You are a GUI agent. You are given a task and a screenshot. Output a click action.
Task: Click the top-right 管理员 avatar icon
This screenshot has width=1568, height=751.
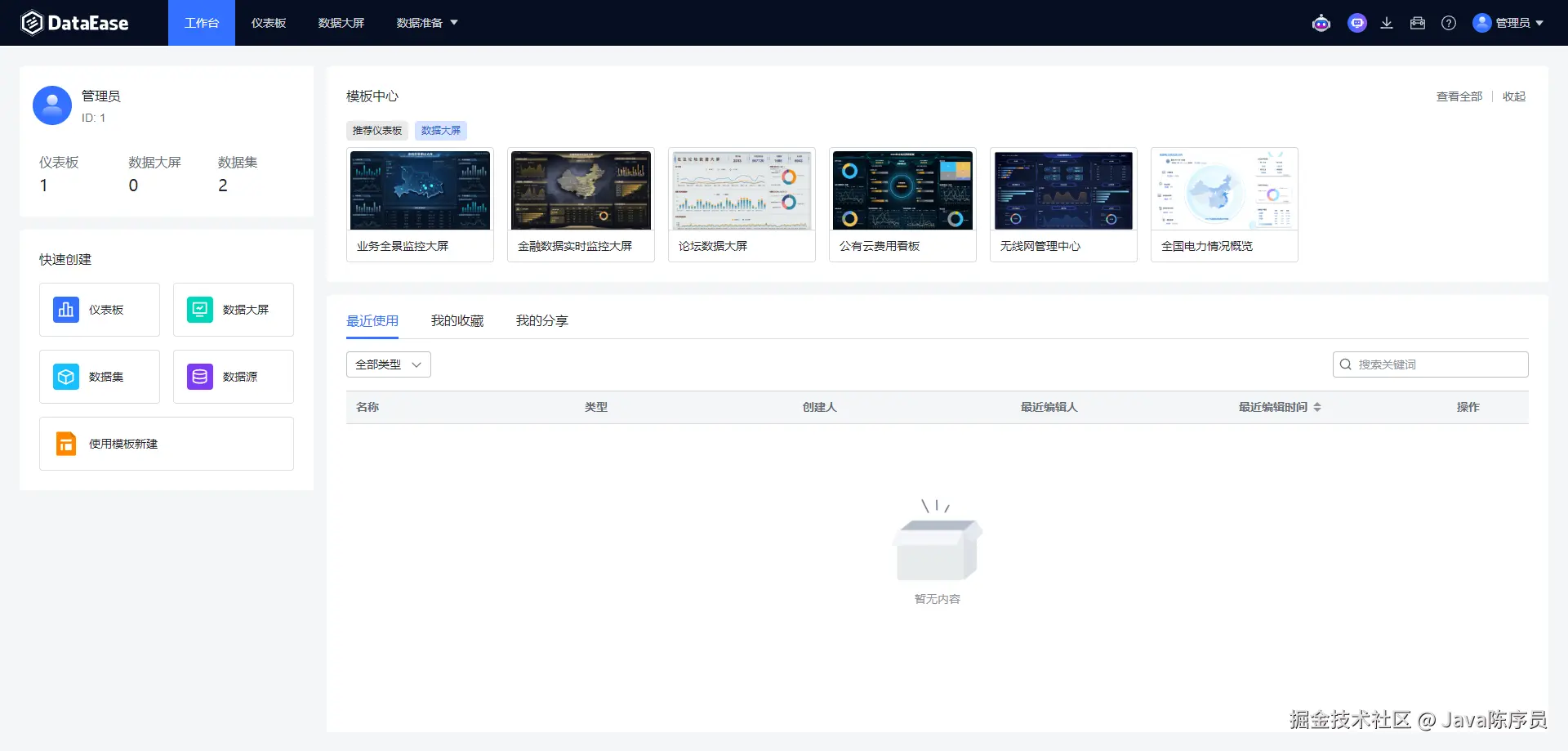click(x=1481, y=23)
